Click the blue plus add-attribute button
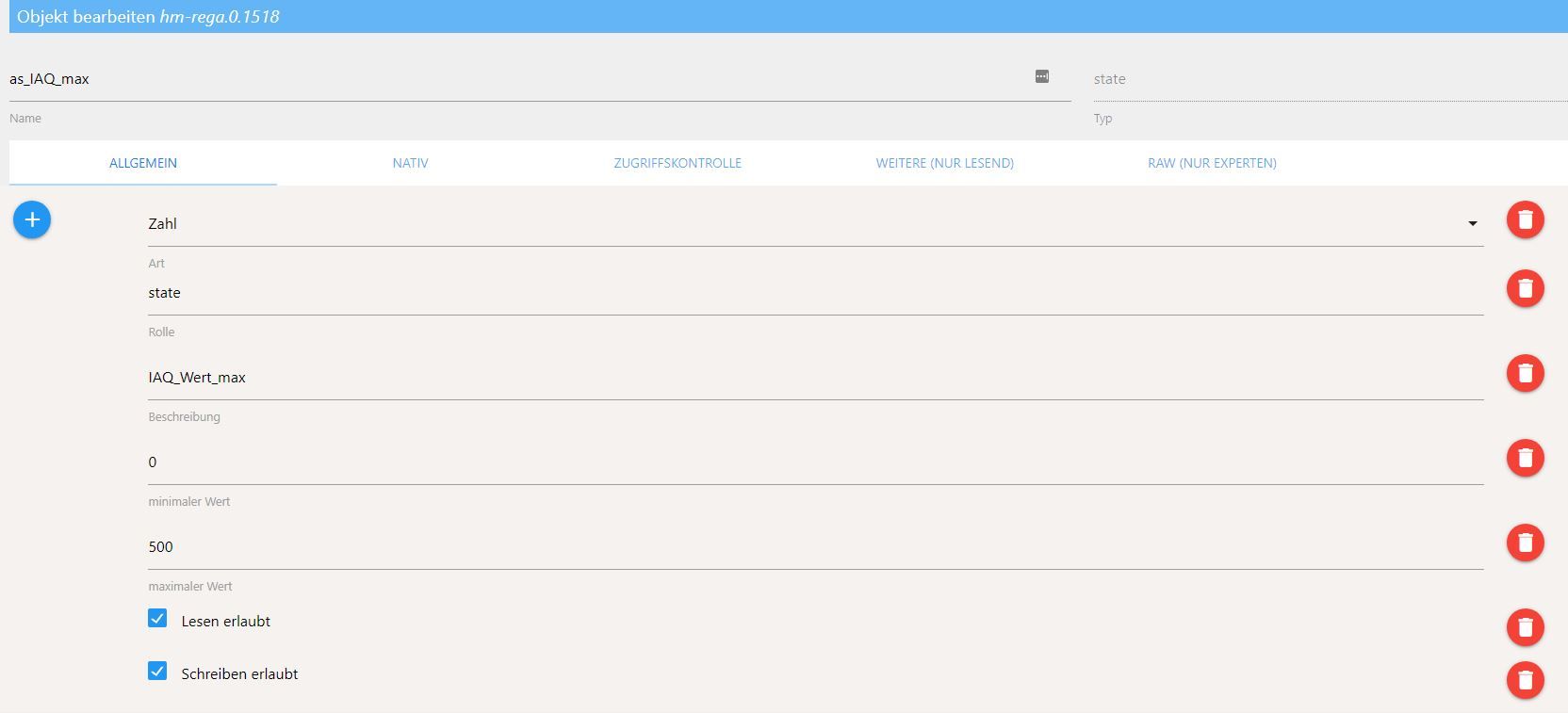This screenshot has width=1568, height=713. (32, 219)
